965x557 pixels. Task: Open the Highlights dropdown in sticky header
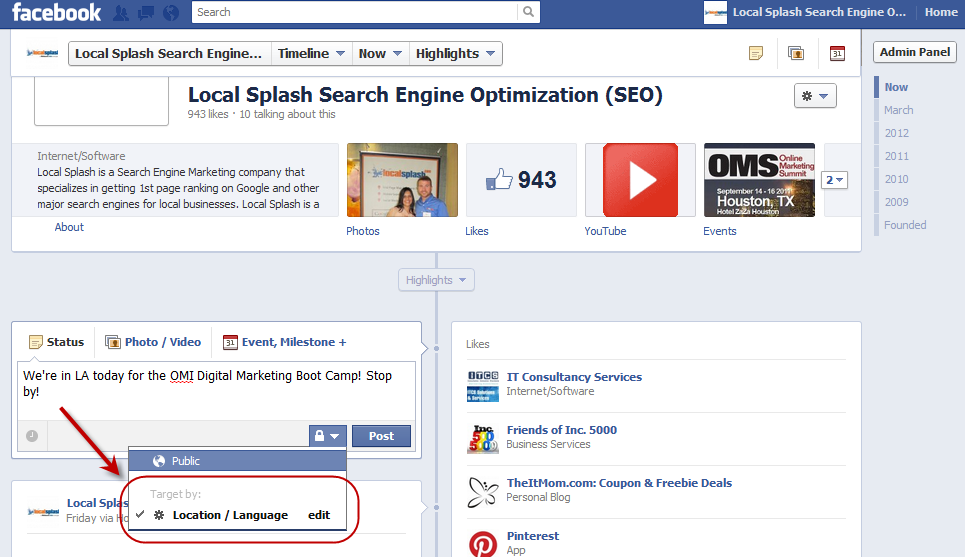coord(455,54)
